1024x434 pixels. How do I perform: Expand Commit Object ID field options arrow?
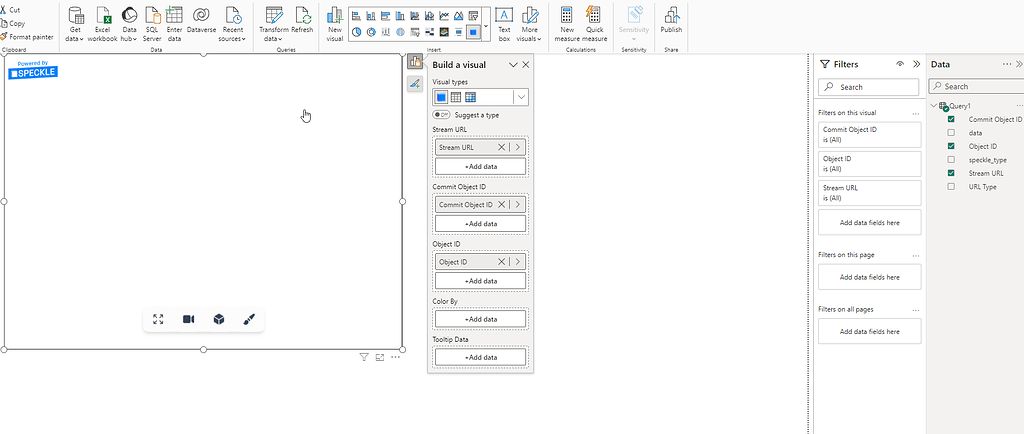518,204
